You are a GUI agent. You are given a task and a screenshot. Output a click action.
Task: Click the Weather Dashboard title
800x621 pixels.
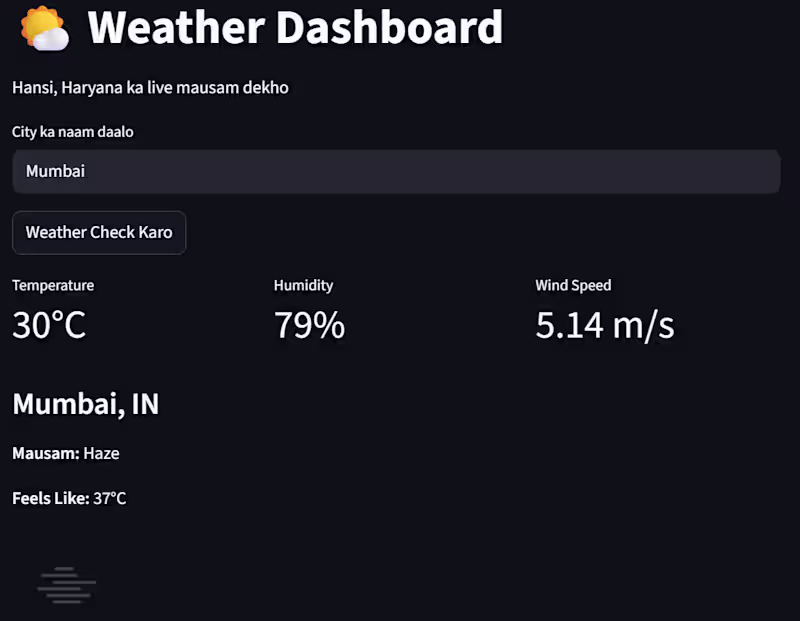pyautogui.click(x=295, y=28)
